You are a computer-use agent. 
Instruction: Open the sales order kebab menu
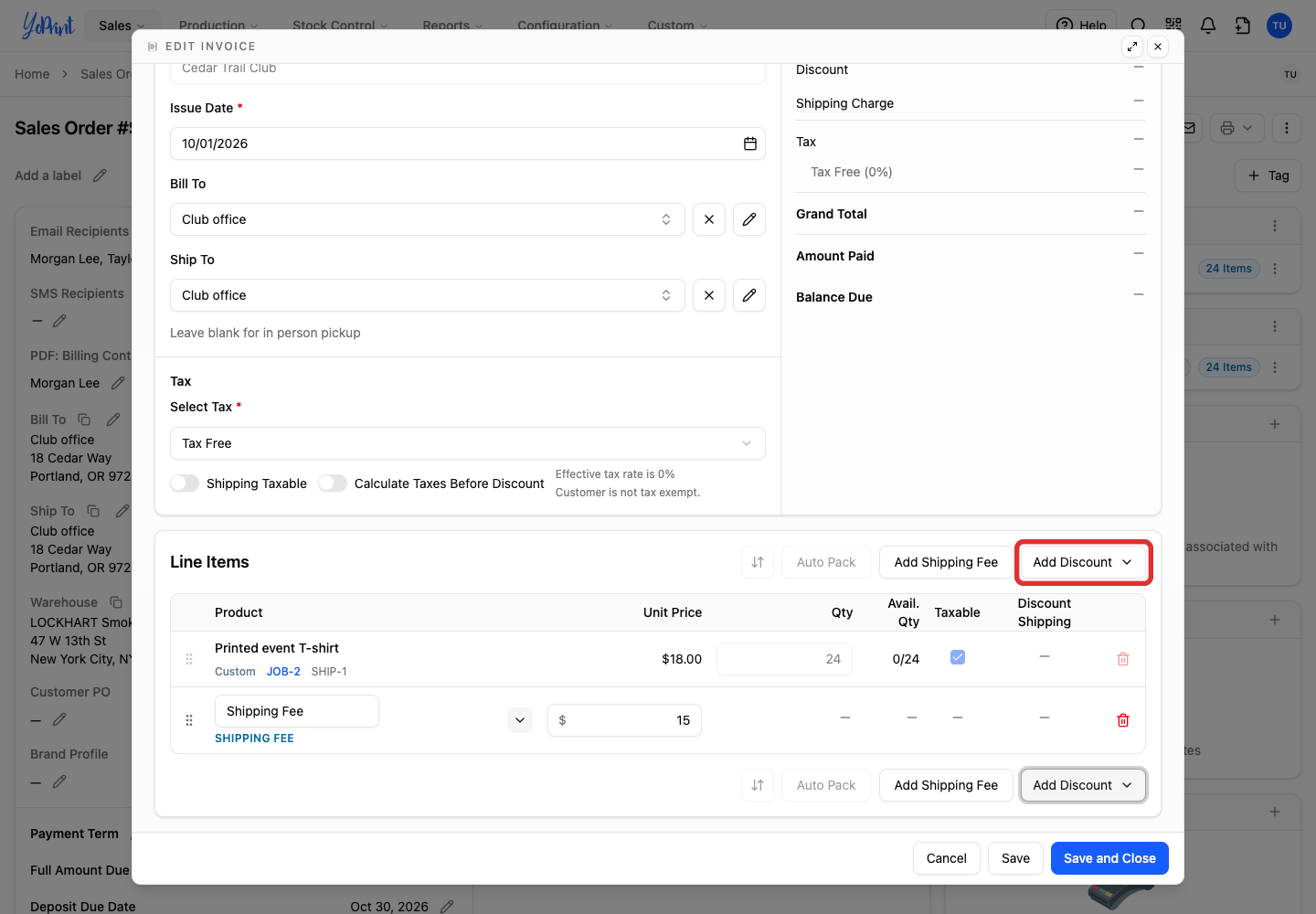coord(1287,128)
